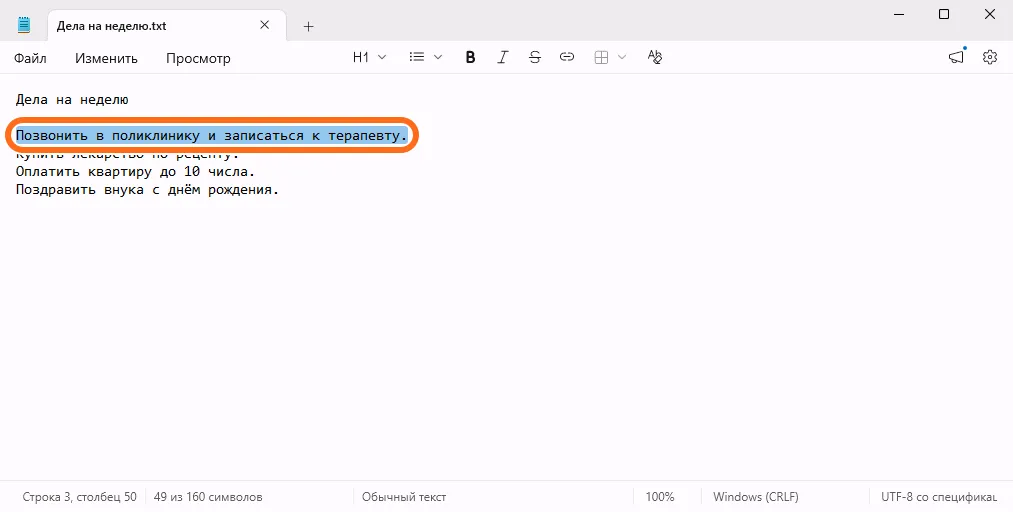Screen dimensions: 1013x512
Task: Open the Файл menu
Action: tap(30, 58)
